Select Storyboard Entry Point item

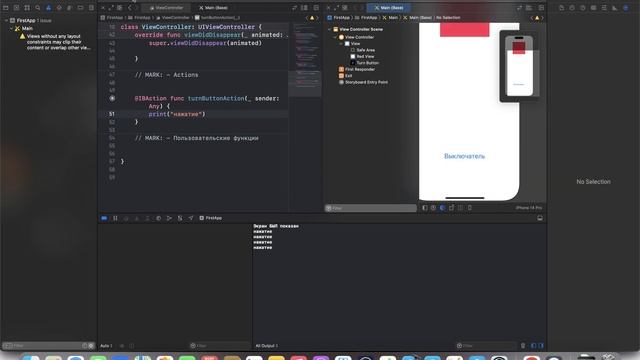coord(363,82)
